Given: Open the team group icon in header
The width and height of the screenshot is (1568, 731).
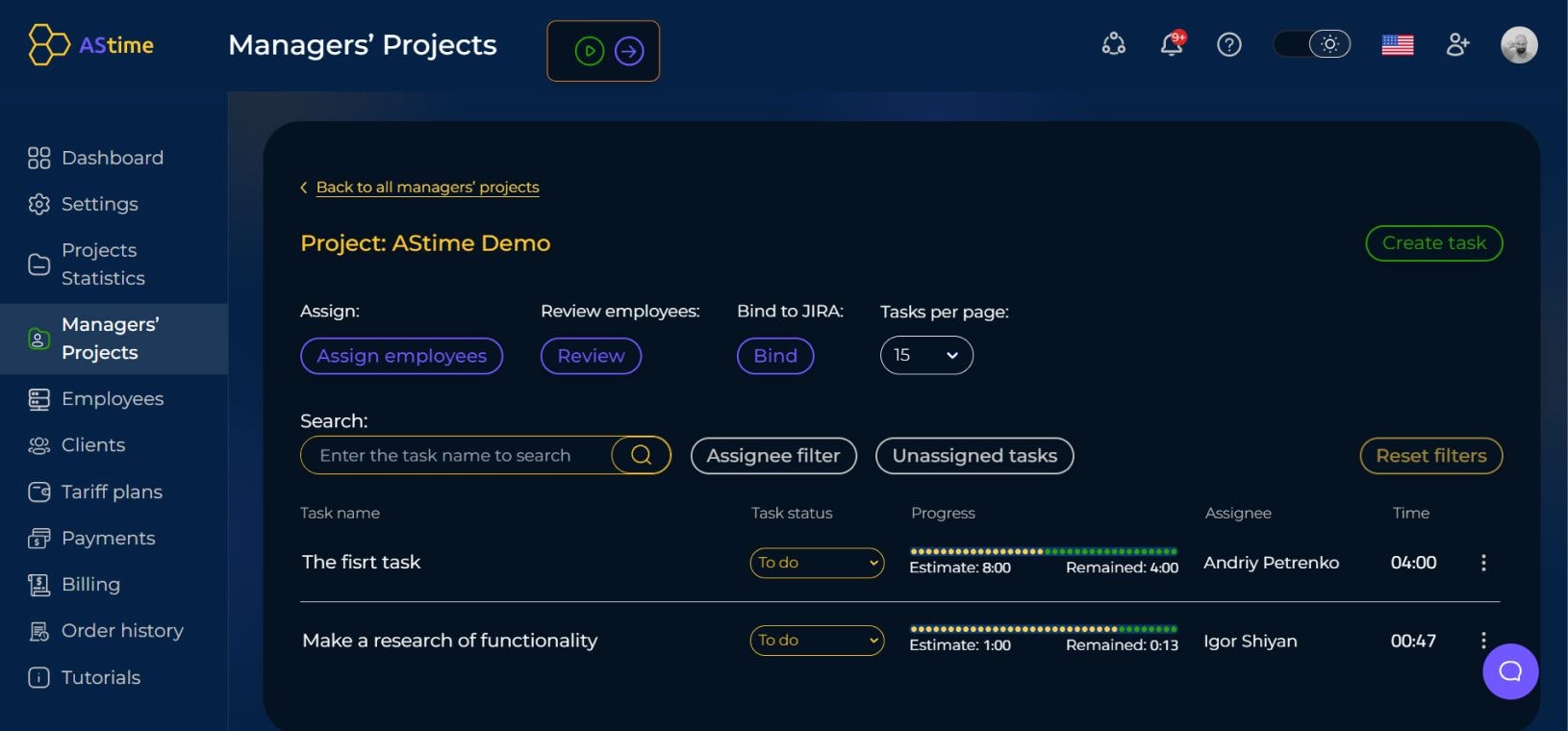Looking at the screenshot, I should (1114, 44).
